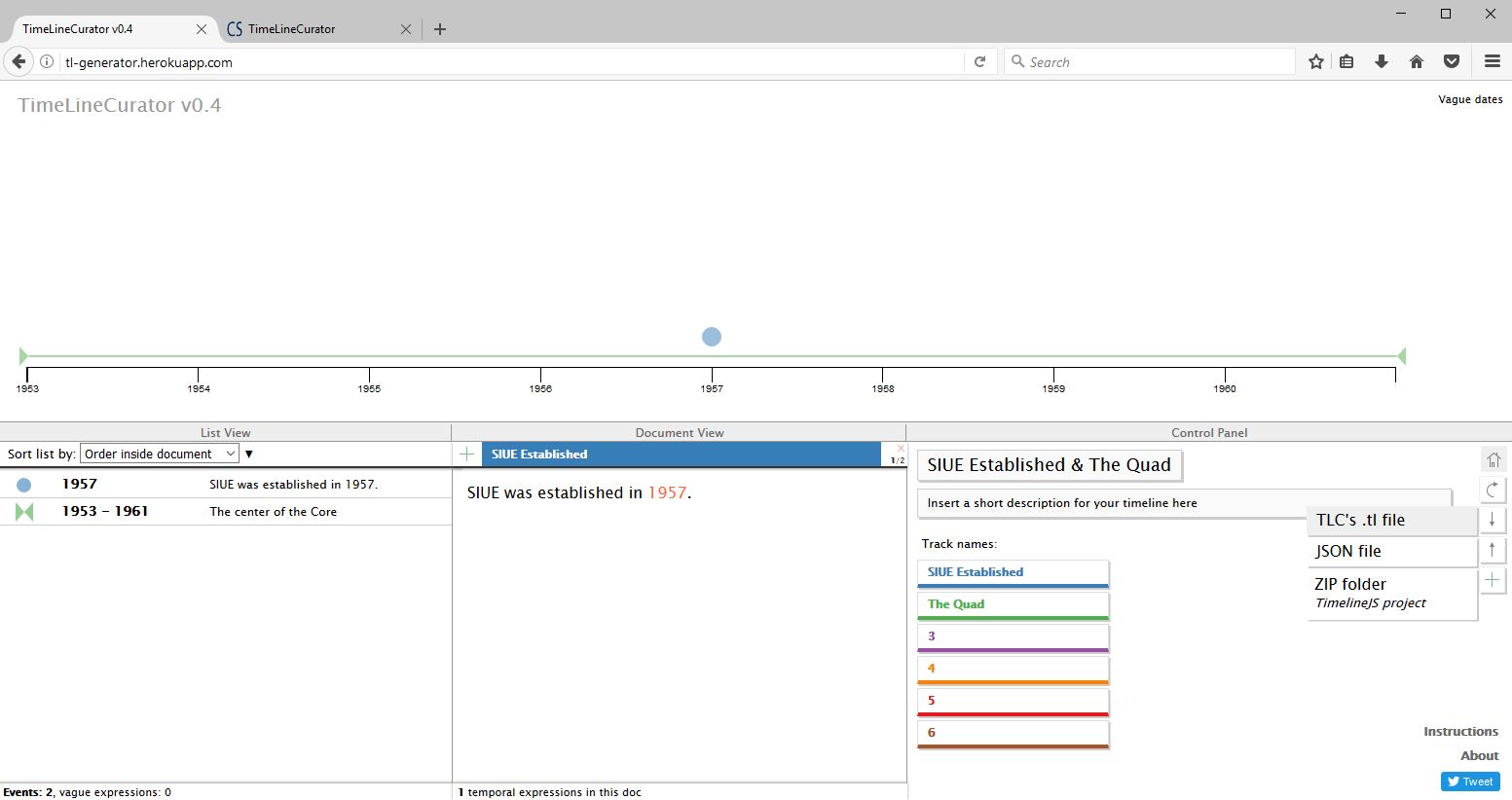The width and height of the screenshot is (1512, 800).
Task: Click the home icon in Control Panel
Action: point(1493,458)
